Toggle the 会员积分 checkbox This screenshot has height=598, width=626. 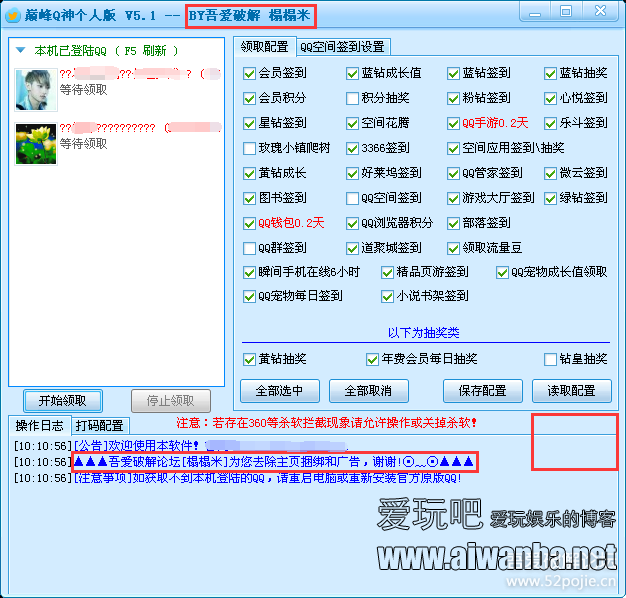[250, 98]
